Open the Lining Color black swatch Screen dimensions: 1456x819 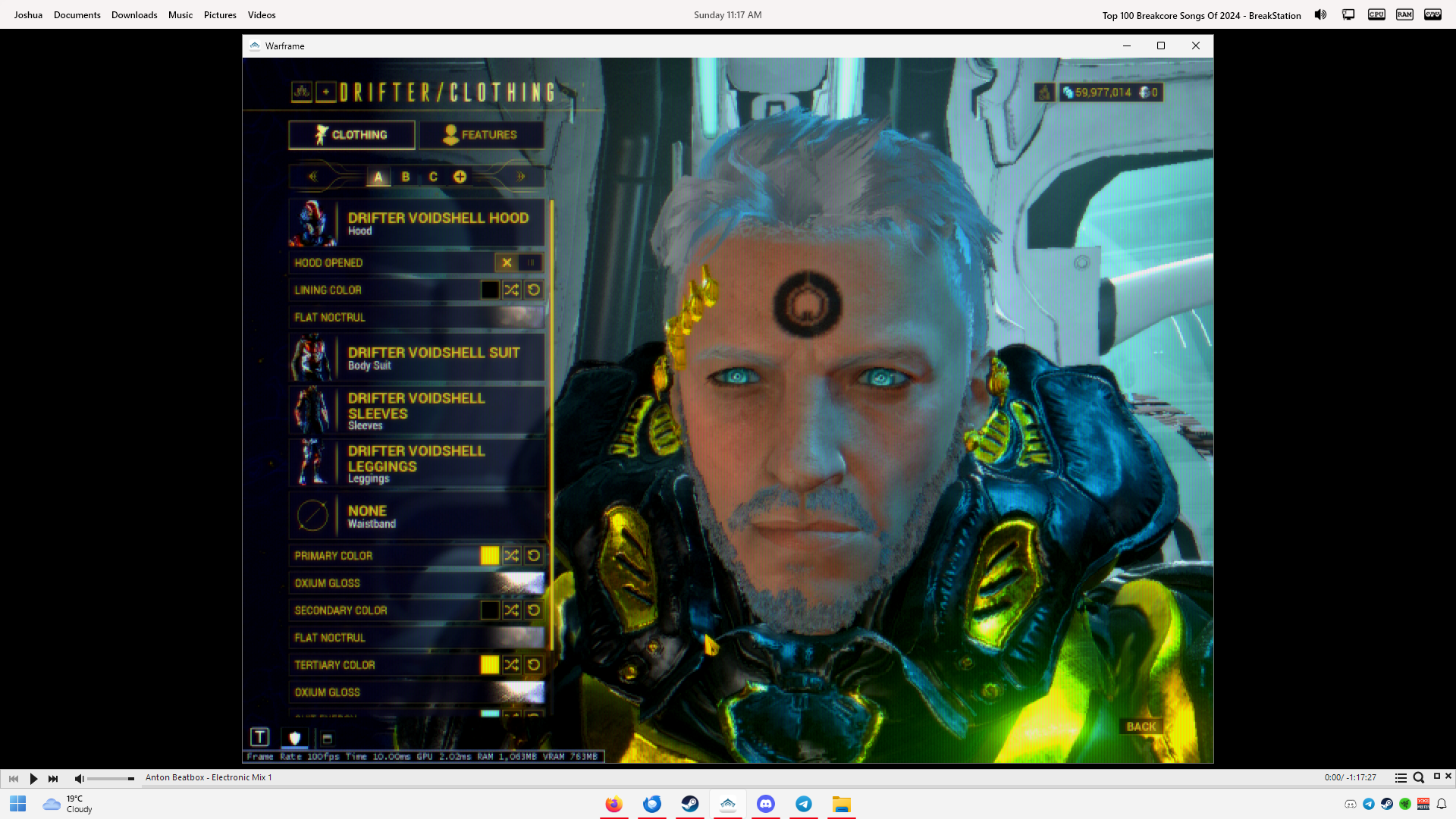[490, 290]
